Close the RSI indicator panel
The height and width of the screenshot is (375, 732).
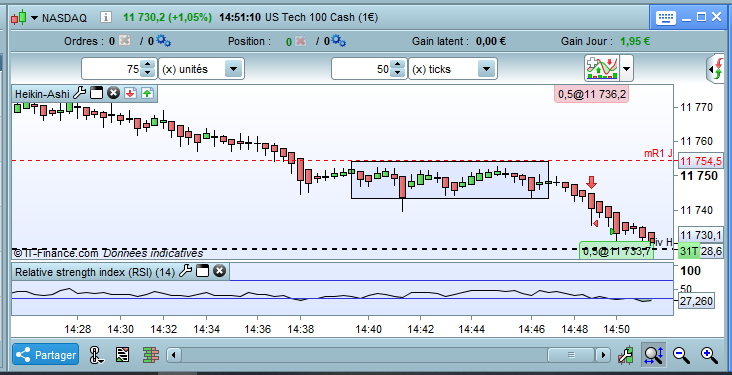click(x=219, y=271)
